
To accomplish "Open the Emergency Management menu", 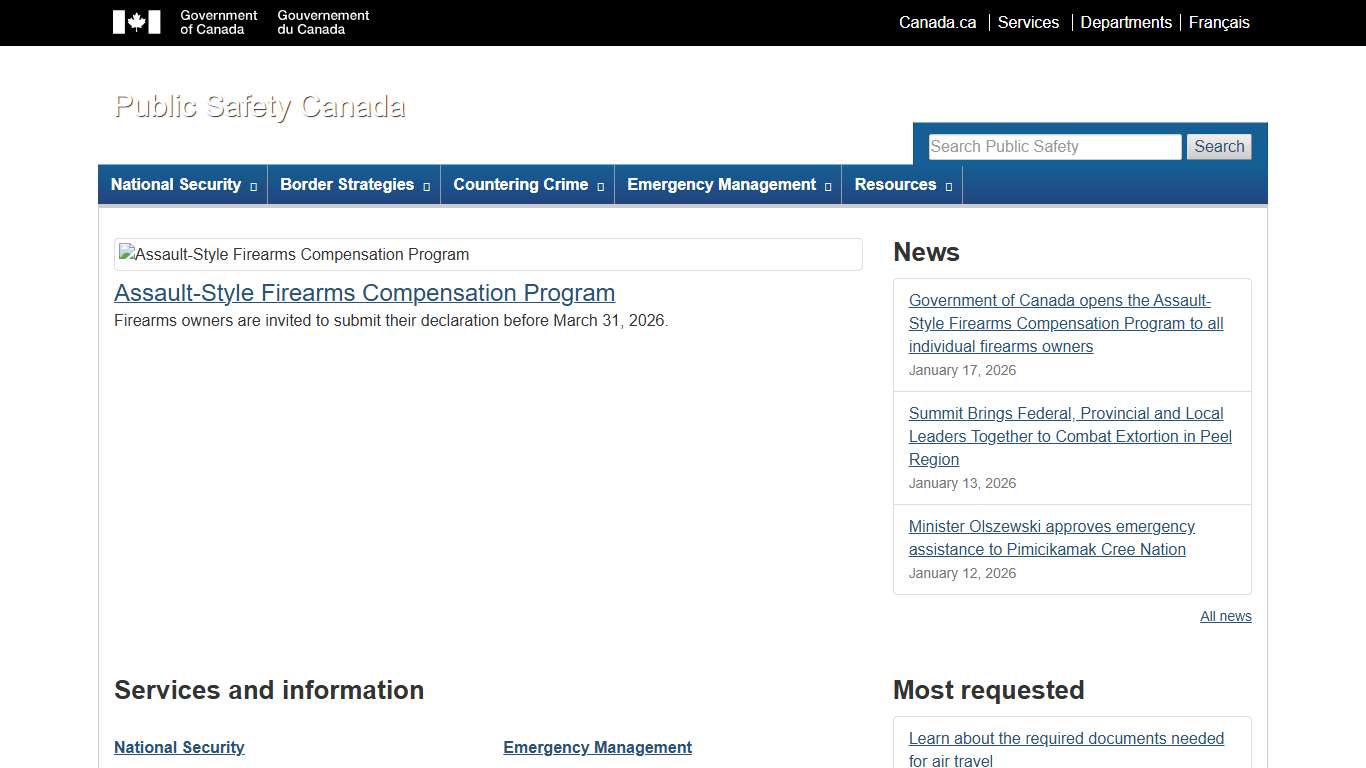I will 728,185.
